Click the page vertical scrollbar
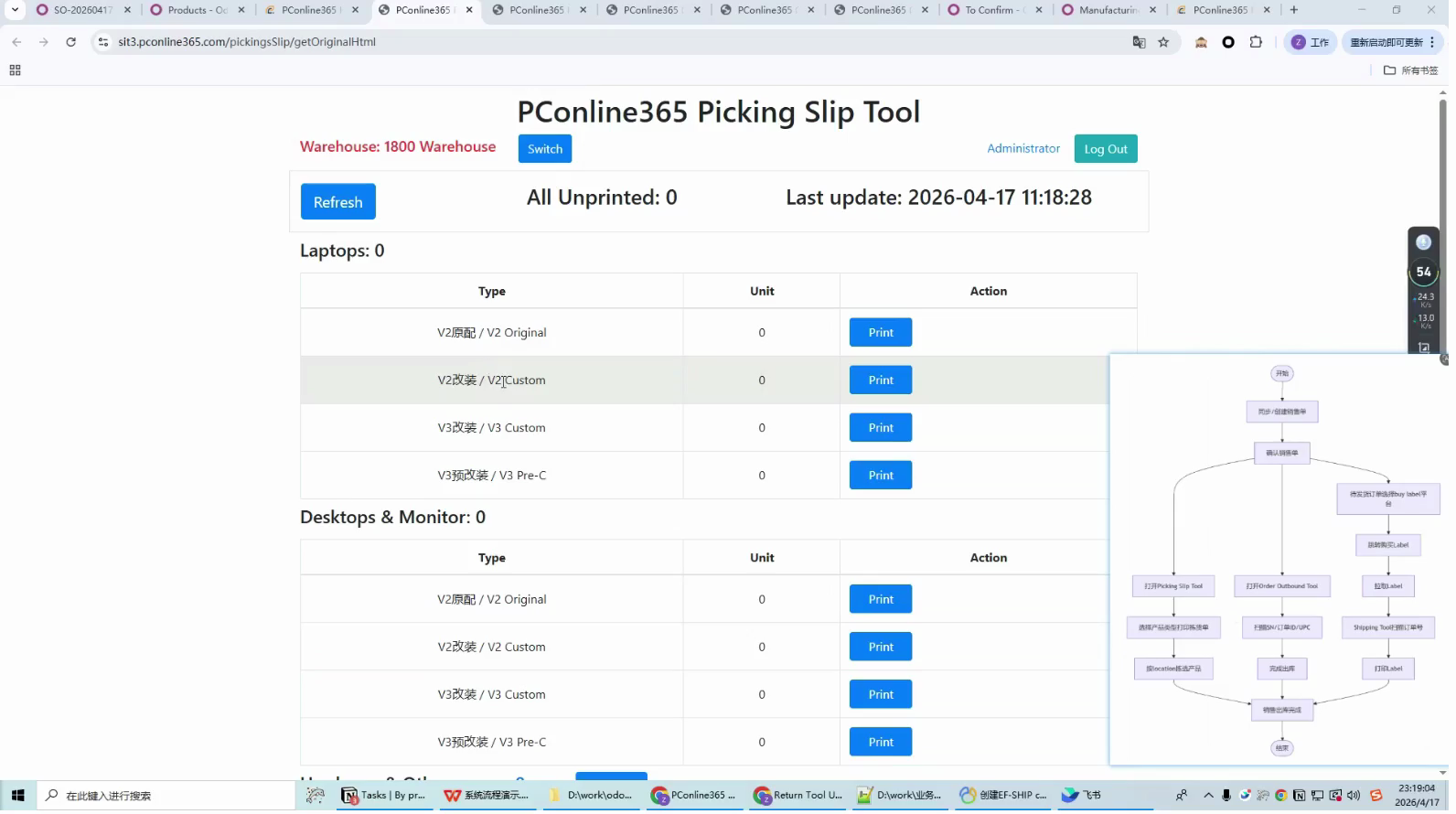 (x=1442, y=220)
